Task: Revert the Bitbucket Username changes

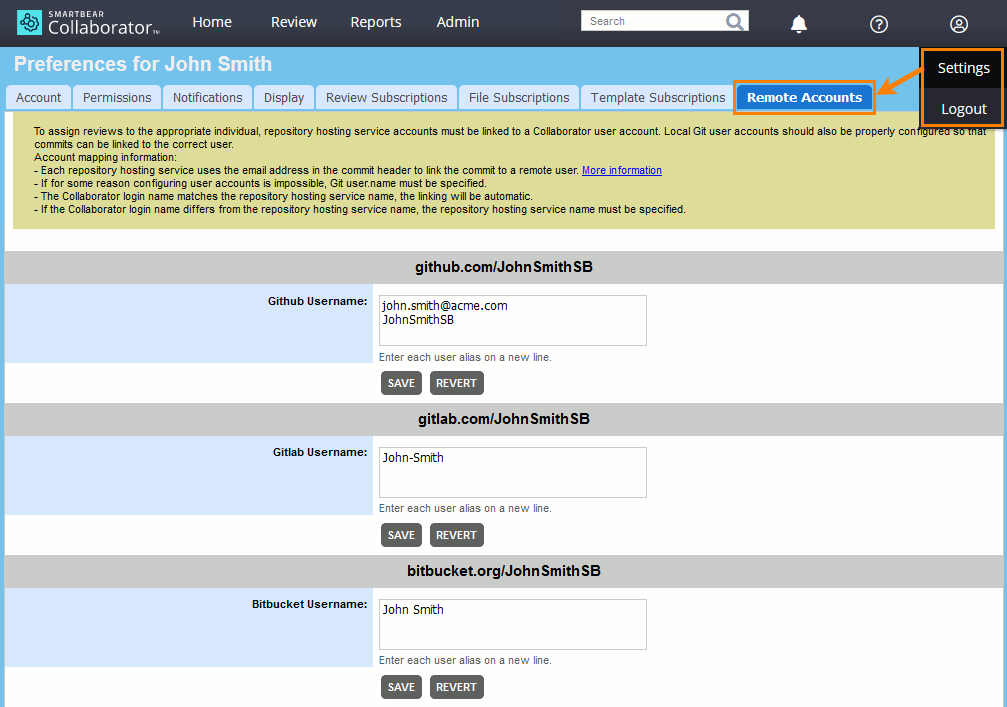Action: pos(457,687)
